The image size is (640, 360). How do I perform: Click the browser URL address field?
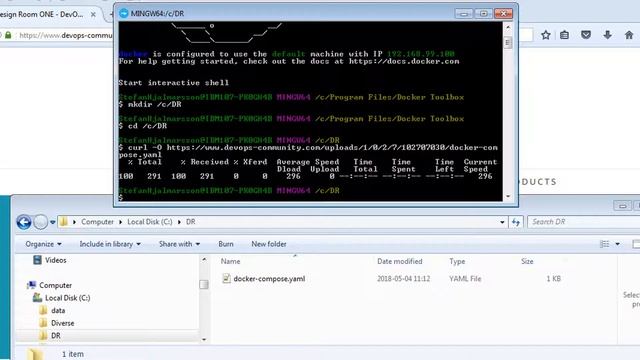[65, 36]
